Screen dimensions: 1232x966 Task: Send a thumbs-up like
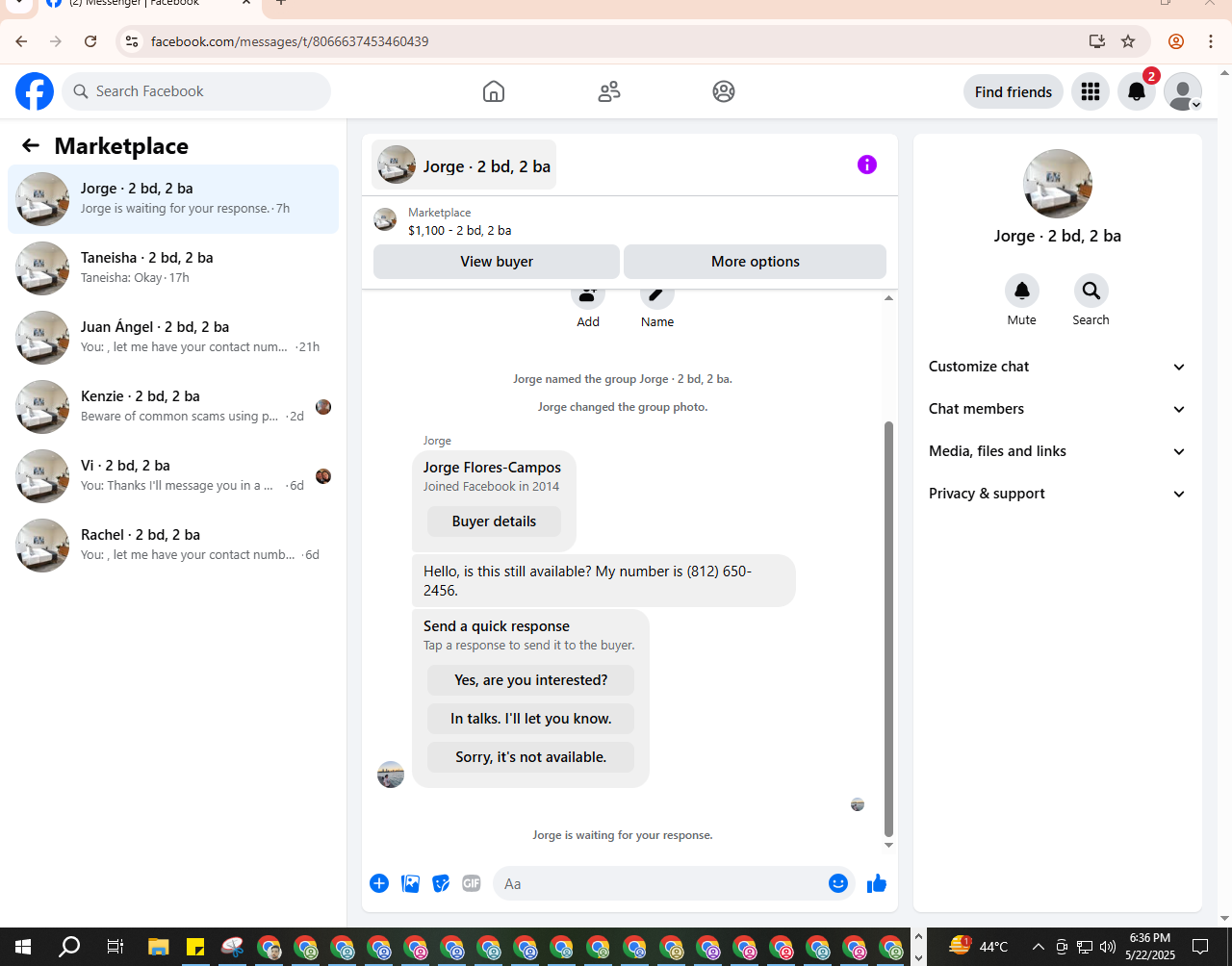(877, 883)
